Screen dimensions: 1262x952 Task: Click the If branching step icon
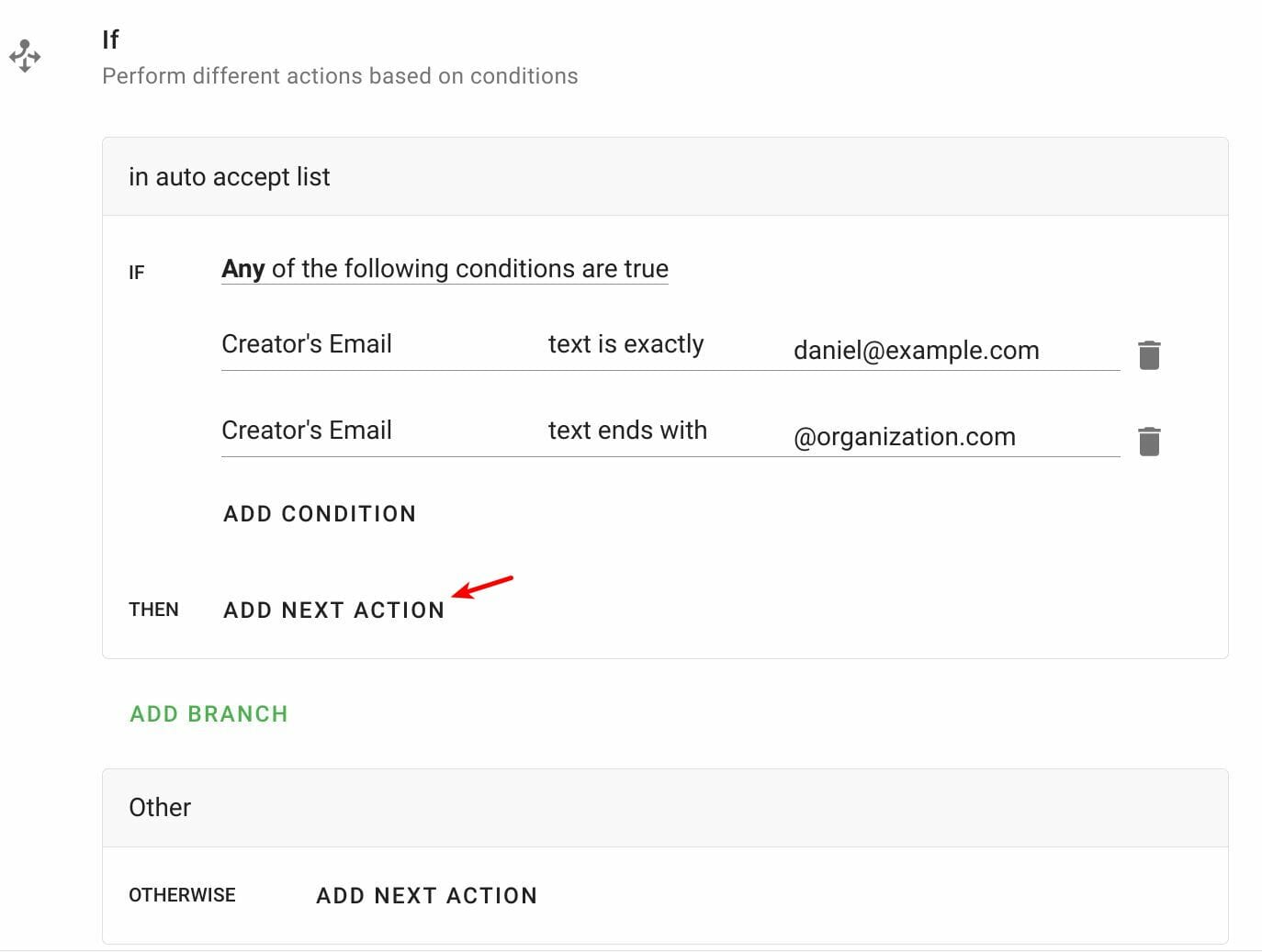[25, 56]
